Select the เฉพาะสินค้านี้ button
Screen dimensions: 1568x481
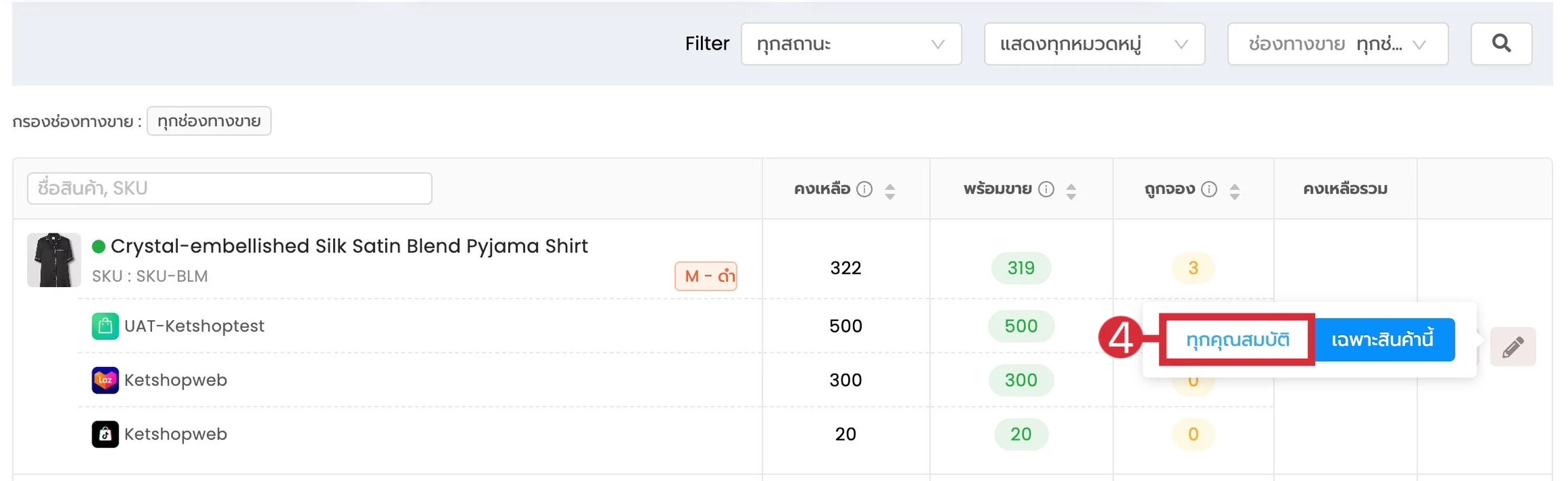click(x=1384, y=339)
